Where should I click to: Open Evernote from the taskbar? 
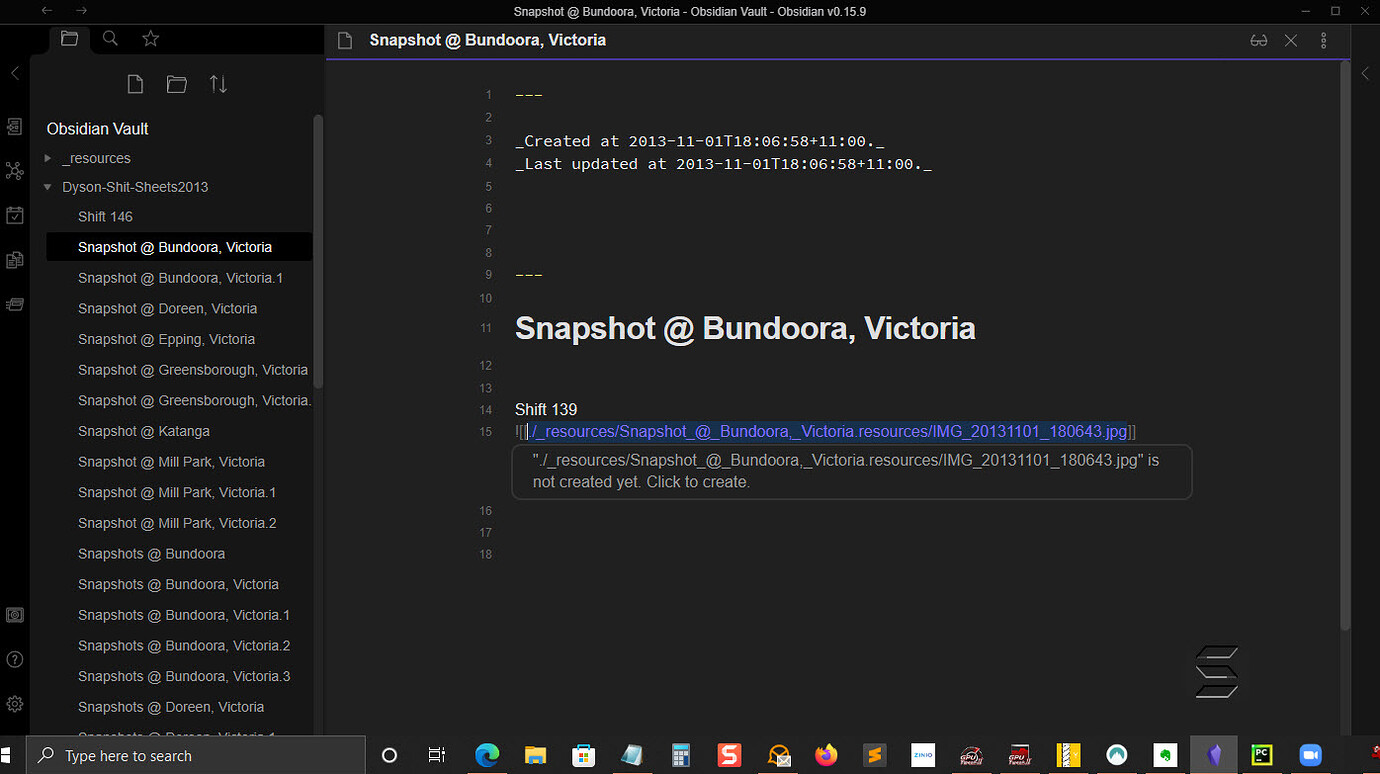(x=1165, y=756)
